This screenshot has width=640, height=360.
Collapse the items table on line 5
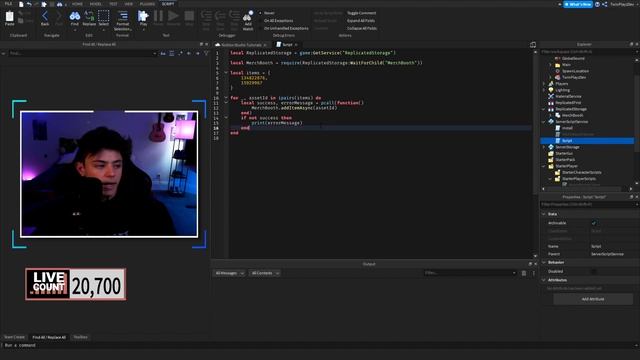(x=226, y=73)
